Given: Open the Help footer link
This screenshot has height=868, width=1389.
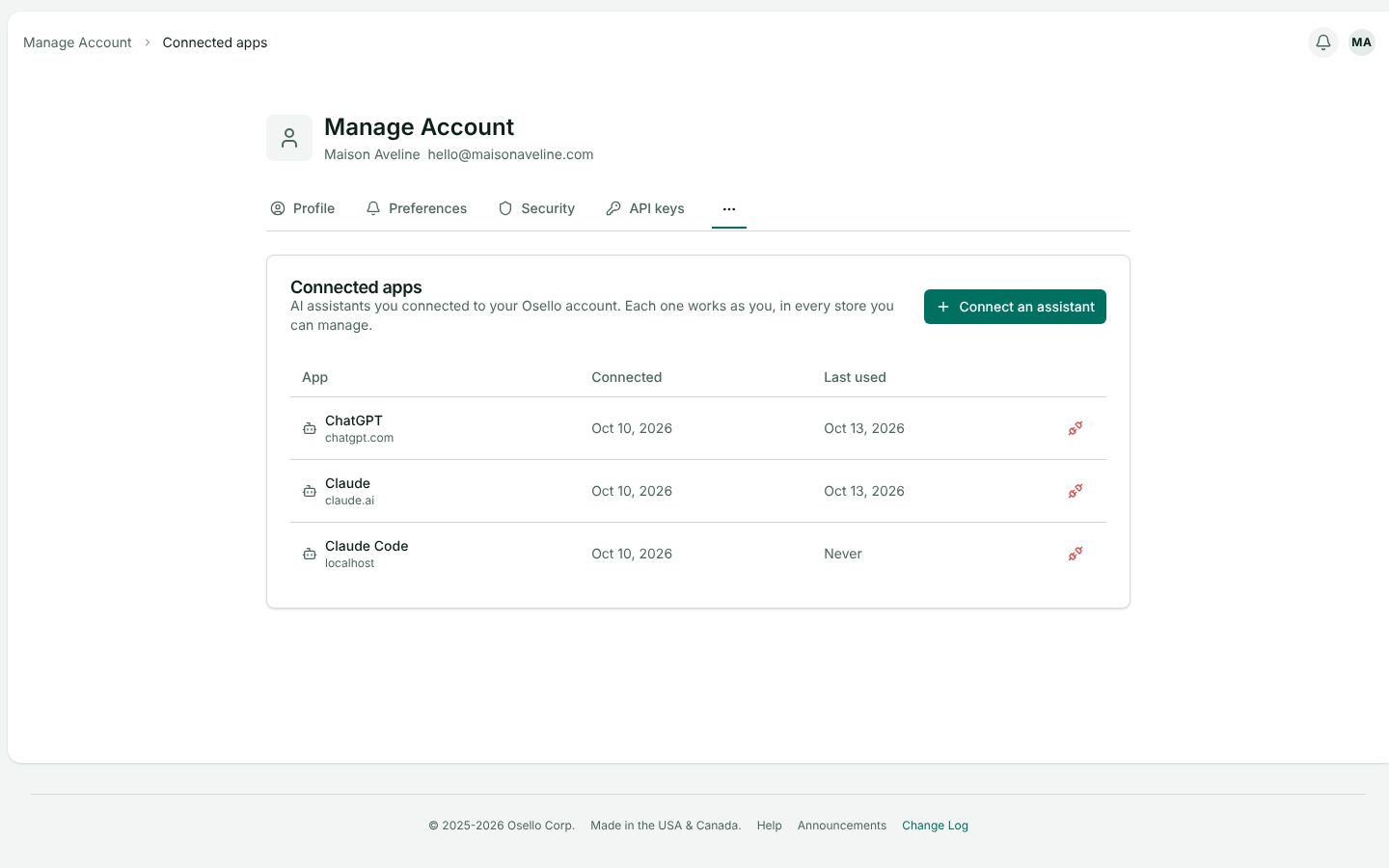Looking at the screenshot, I should 770,826.
